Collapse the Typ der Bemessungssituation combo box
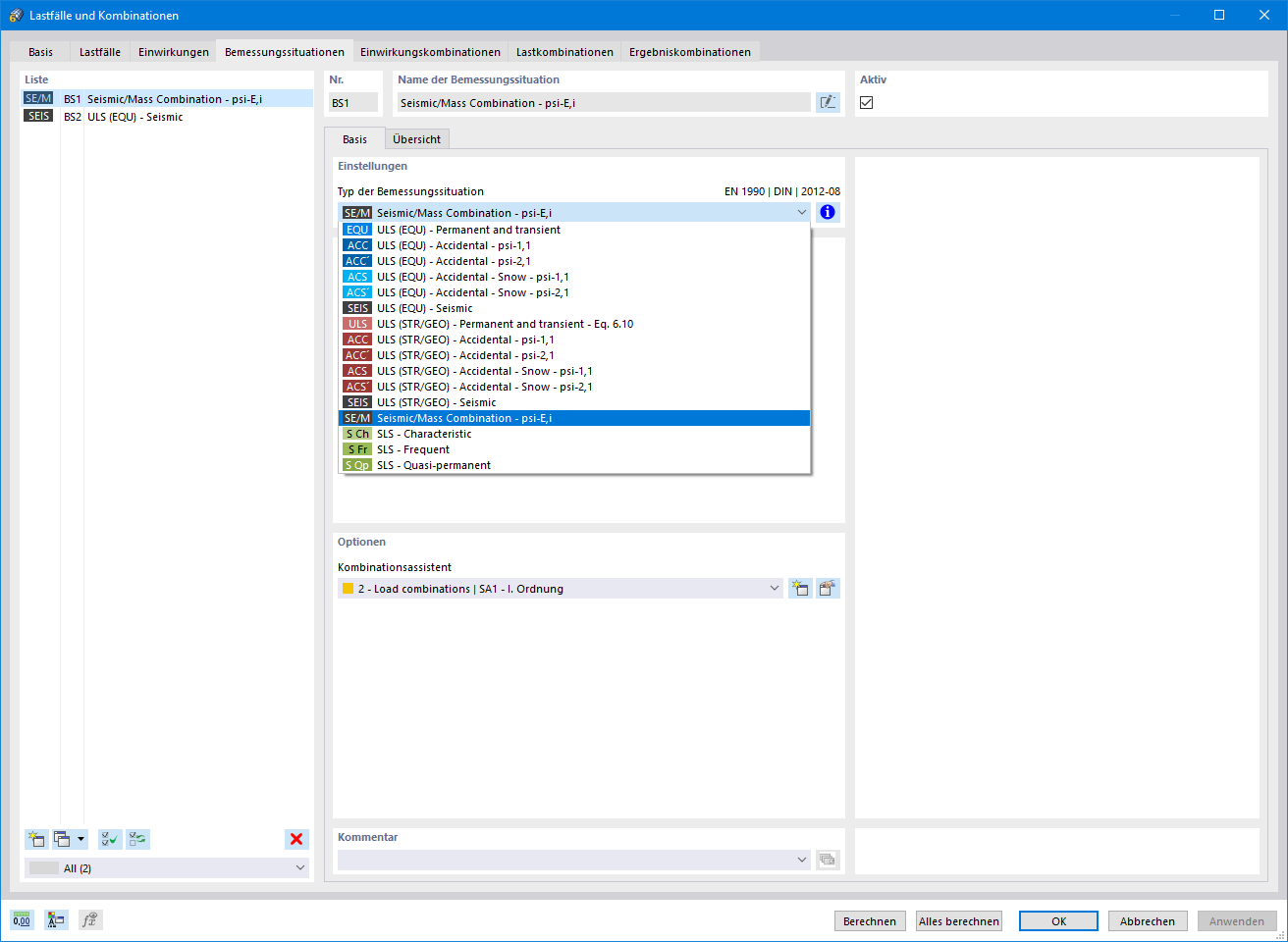Screen dimensions: 1288x942 [801, 212]
